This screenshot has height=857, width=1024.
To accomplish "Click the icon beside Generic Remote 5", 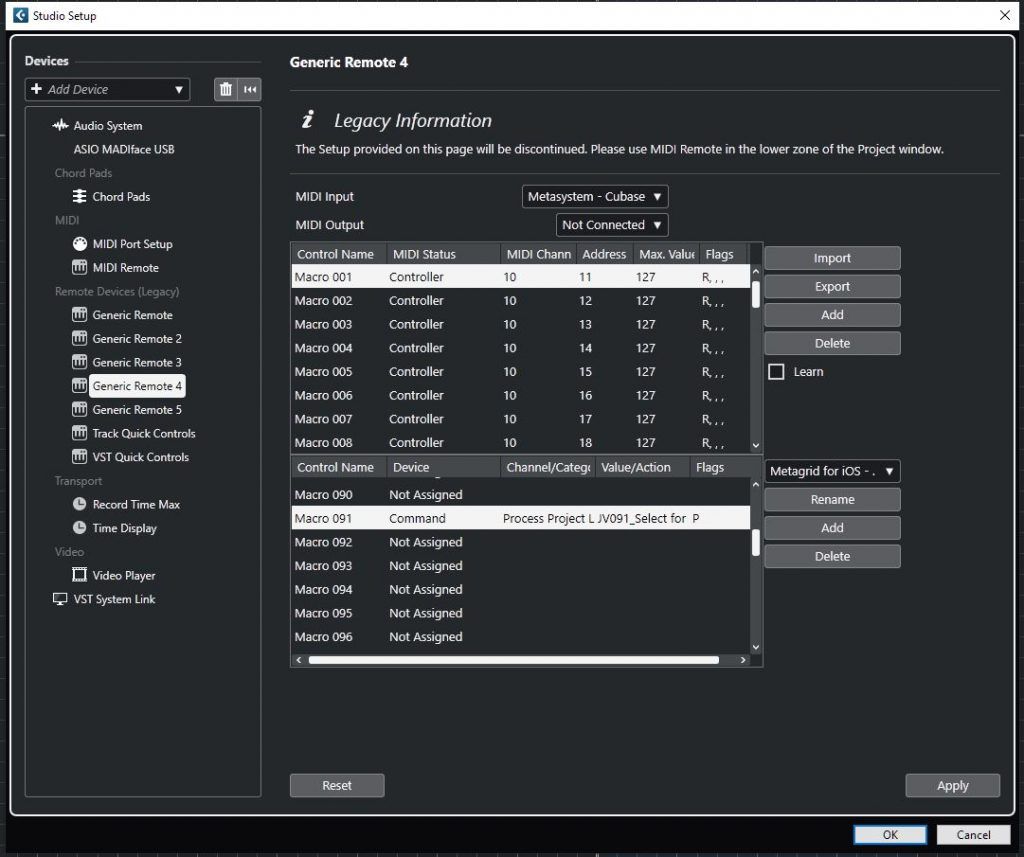I will (80, 410).
